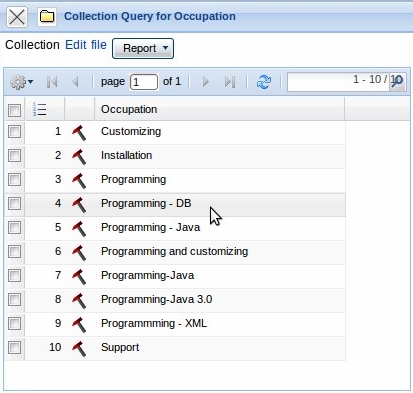Tick checkbox for Programming and customizing row
Viewport: 413px width, 393px height.
14,252
